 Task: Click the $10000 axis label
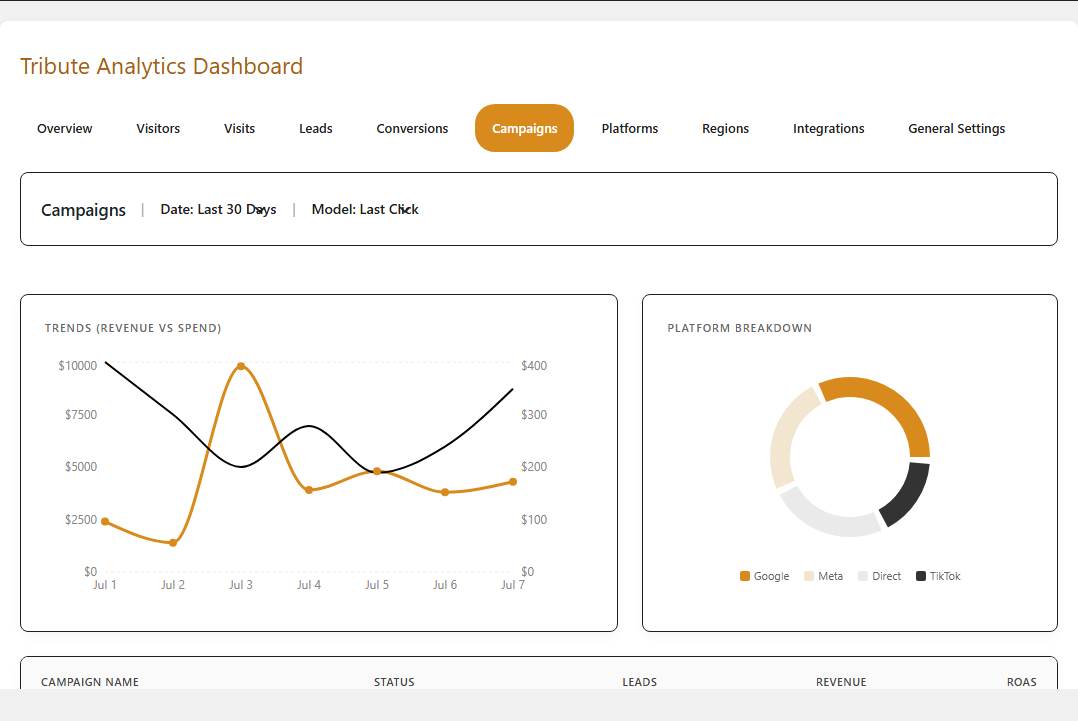(78, 366)
